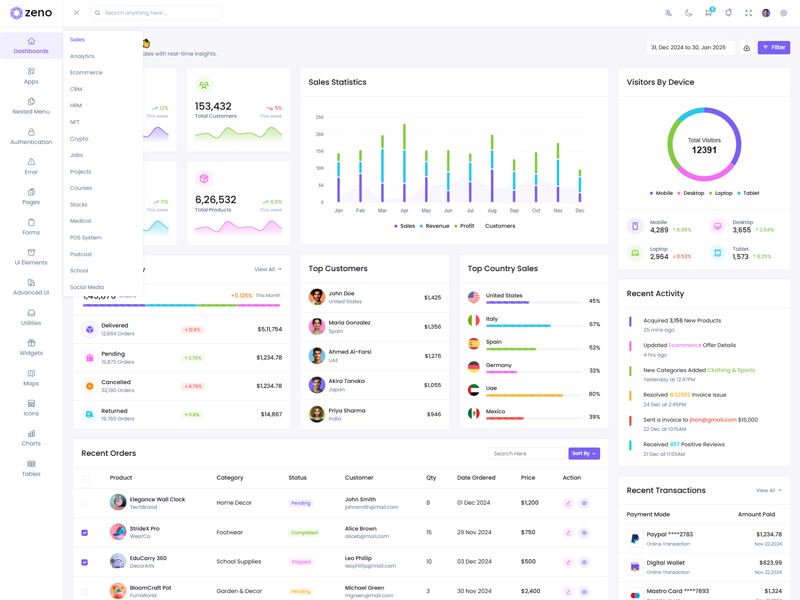Tick the select-all checkbox in the orders header
800x600 pixels.
tap(85, 478)
